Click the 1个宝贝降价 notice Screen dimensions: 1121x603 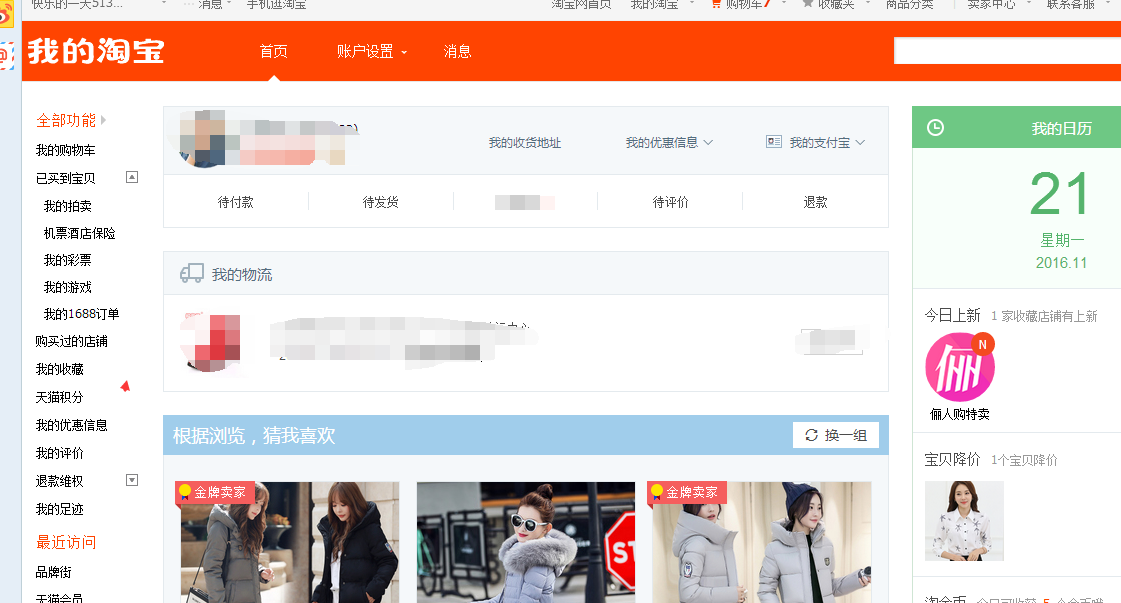[1024, 460]
